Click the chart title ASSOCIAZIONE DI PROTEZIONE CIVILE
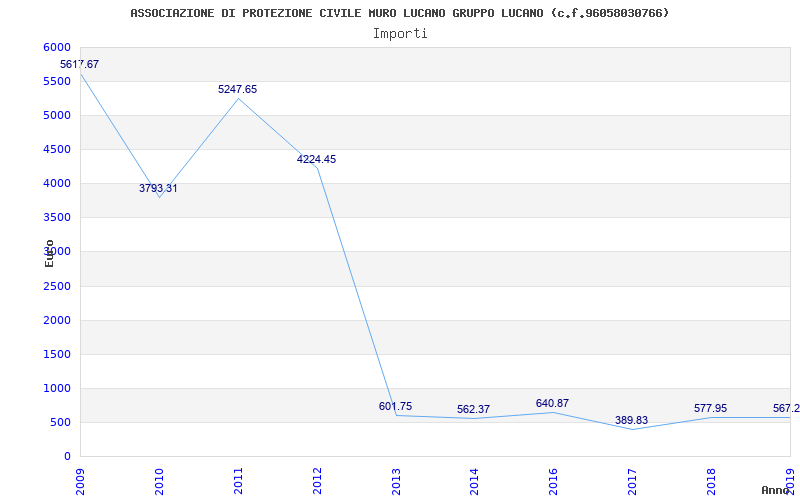 [399, 13]
